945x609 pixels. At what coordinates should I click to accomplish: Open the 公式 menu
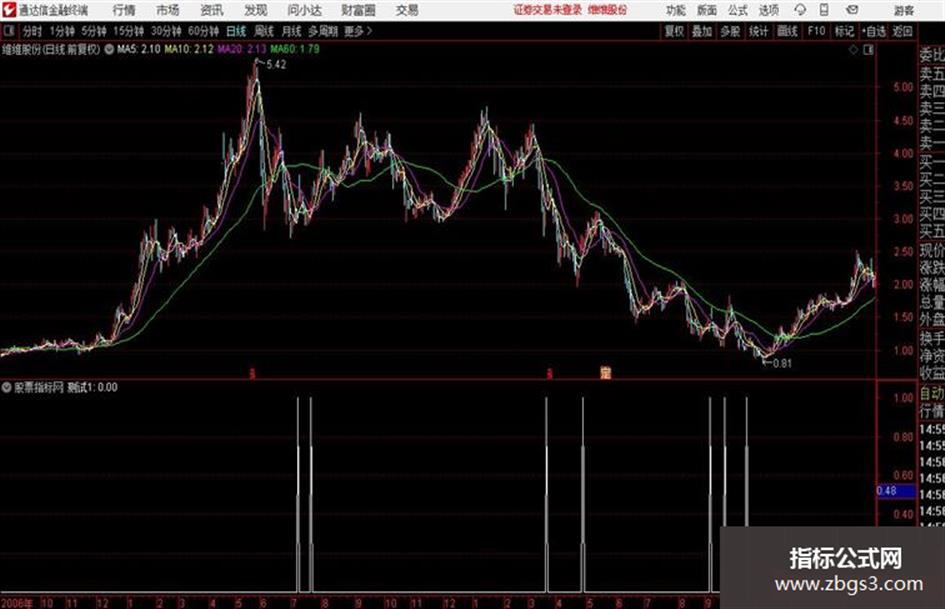coord(738,10)
